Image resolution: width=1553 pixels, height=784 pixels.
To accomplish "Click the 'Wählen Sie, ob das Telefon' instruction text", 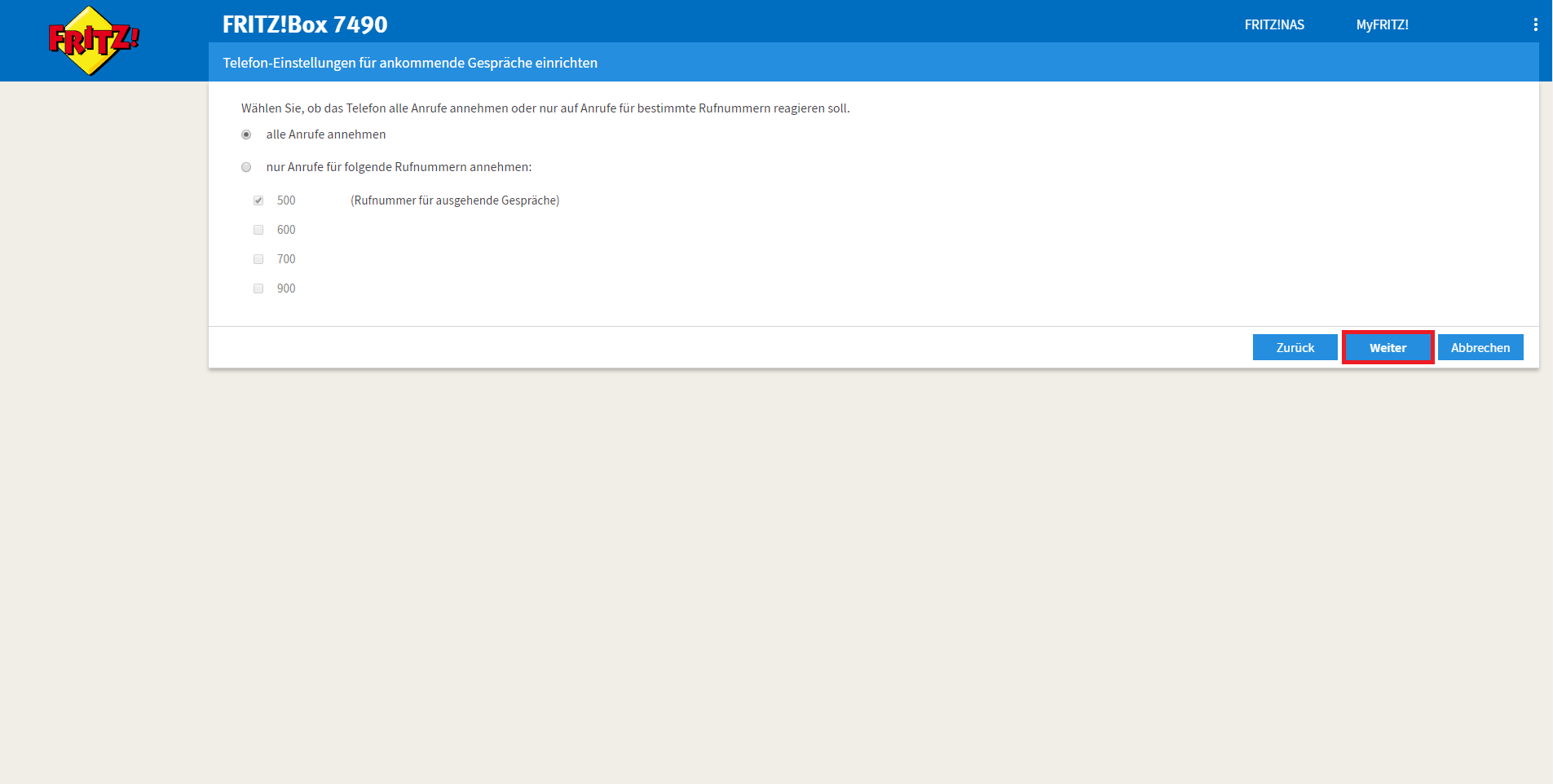I will click(x=545, y=108).
